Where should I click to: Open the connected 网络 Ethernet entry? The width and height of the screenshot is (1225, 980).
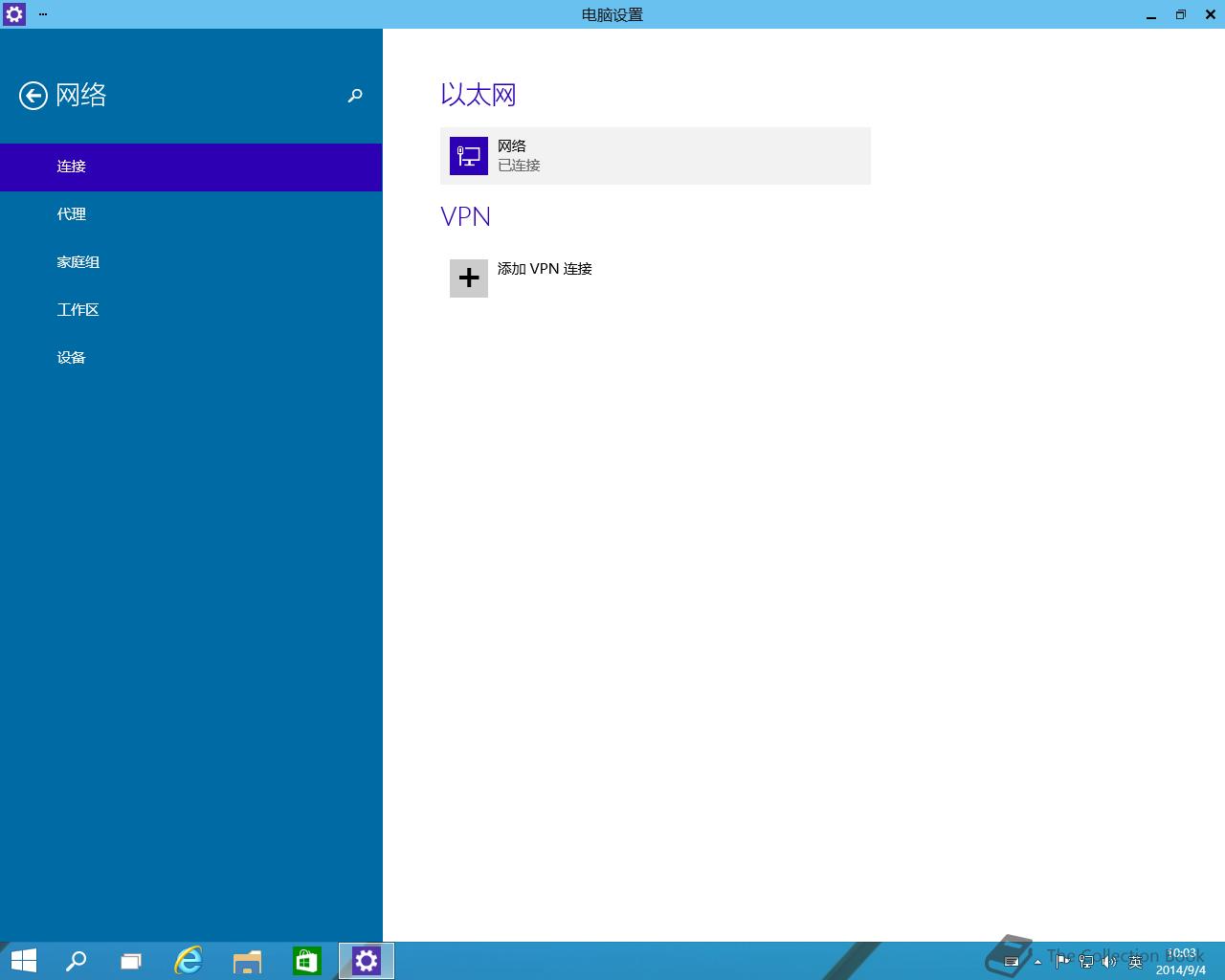pos(656,156)
